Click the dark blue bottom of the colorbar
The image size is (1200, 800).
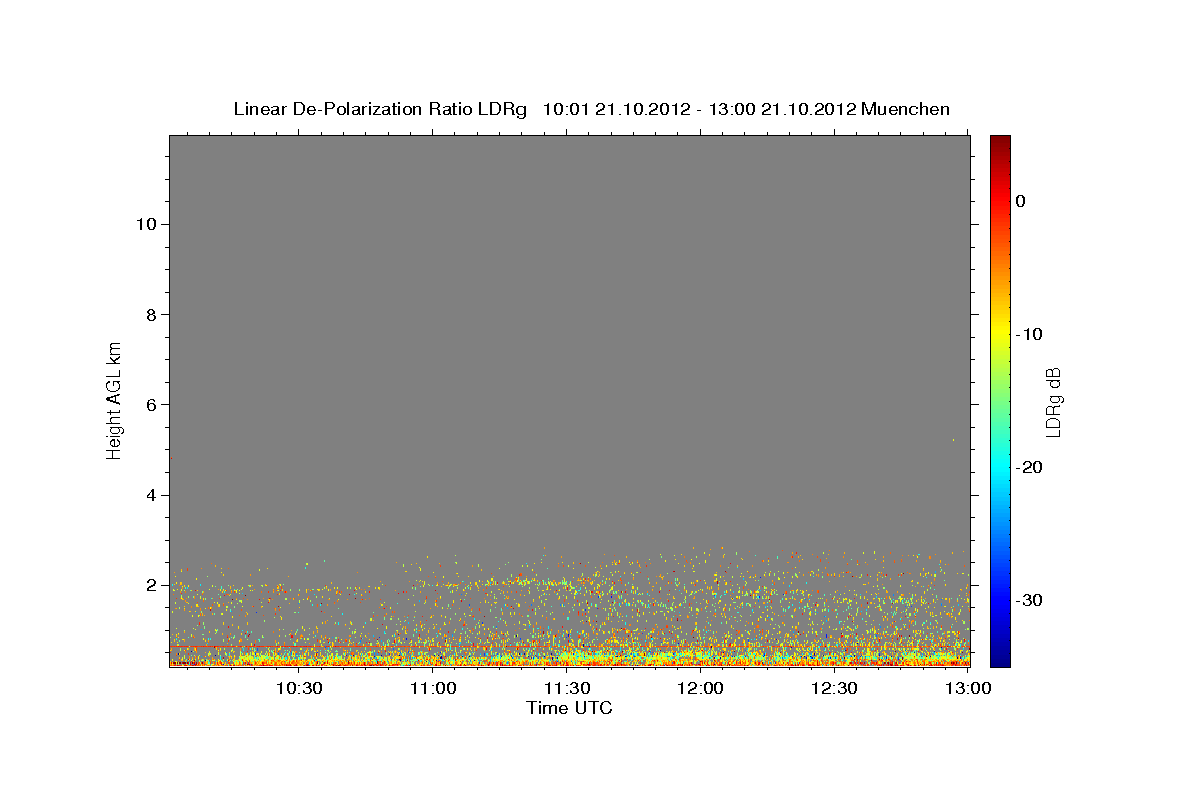(1000, 658)
